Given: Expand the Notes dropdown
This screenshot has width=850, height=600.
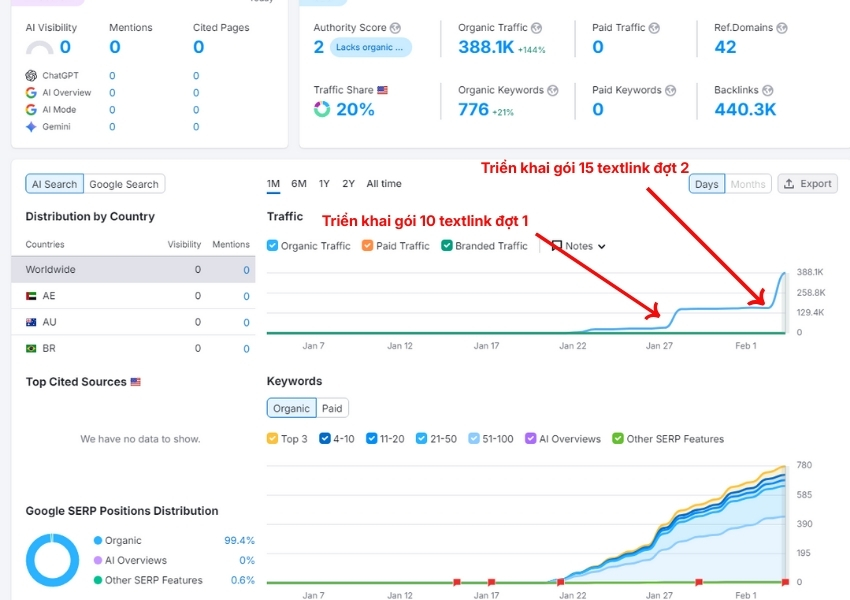Looking at the screenshot, I should 579,246.
